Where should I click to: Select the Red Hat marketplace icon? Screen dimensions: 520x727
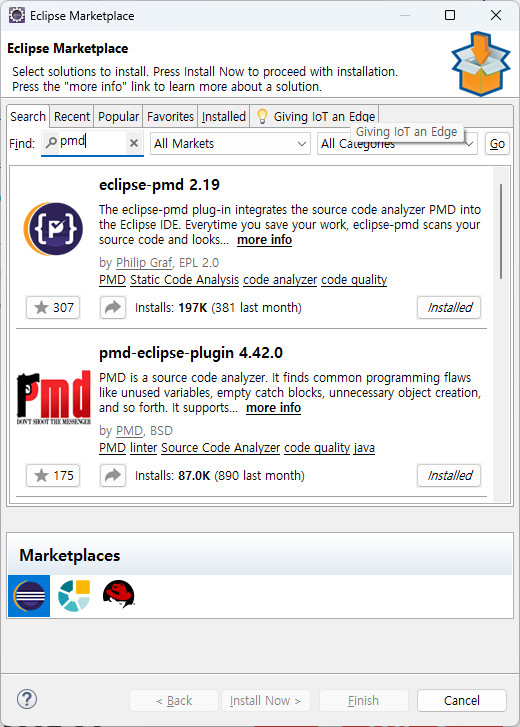119,594
